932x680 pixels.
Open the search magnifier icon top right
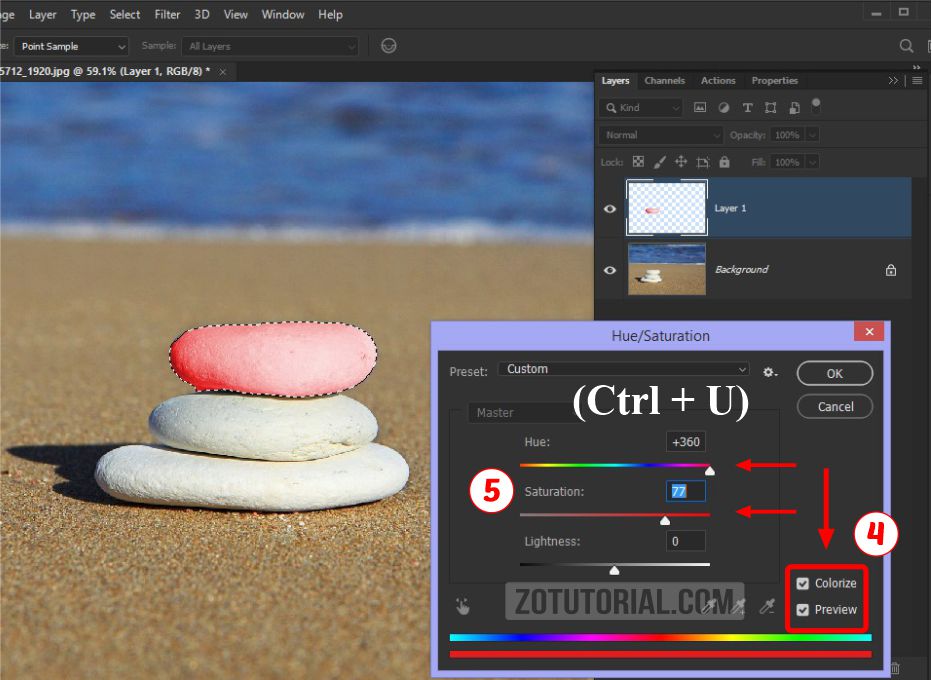[x=906, y=46]
